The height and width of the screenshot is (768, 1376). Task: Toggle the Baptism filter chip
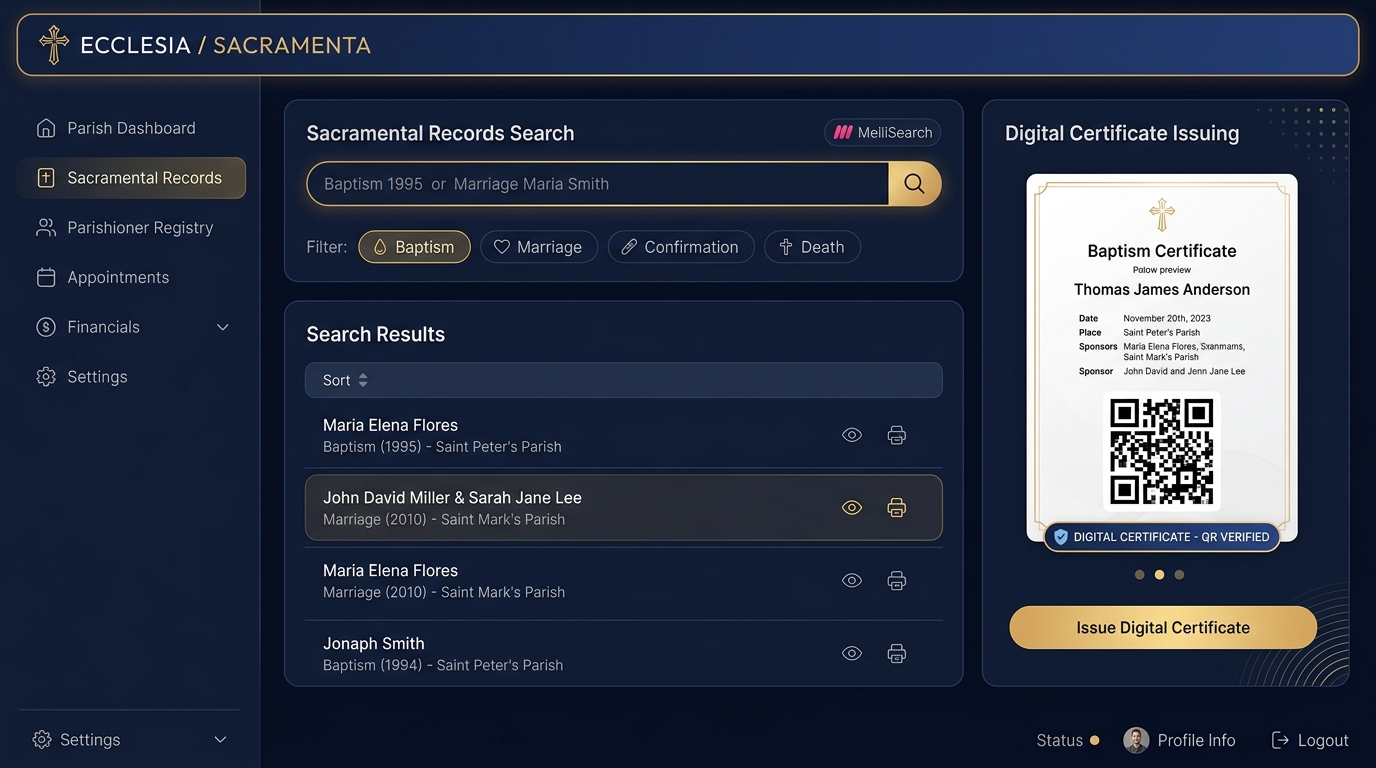[x=414, y=247]
